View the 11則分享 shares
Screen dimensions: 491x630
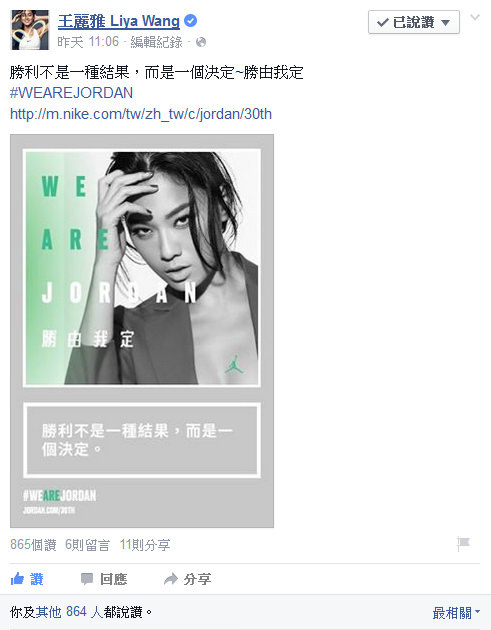click(145, 545)
